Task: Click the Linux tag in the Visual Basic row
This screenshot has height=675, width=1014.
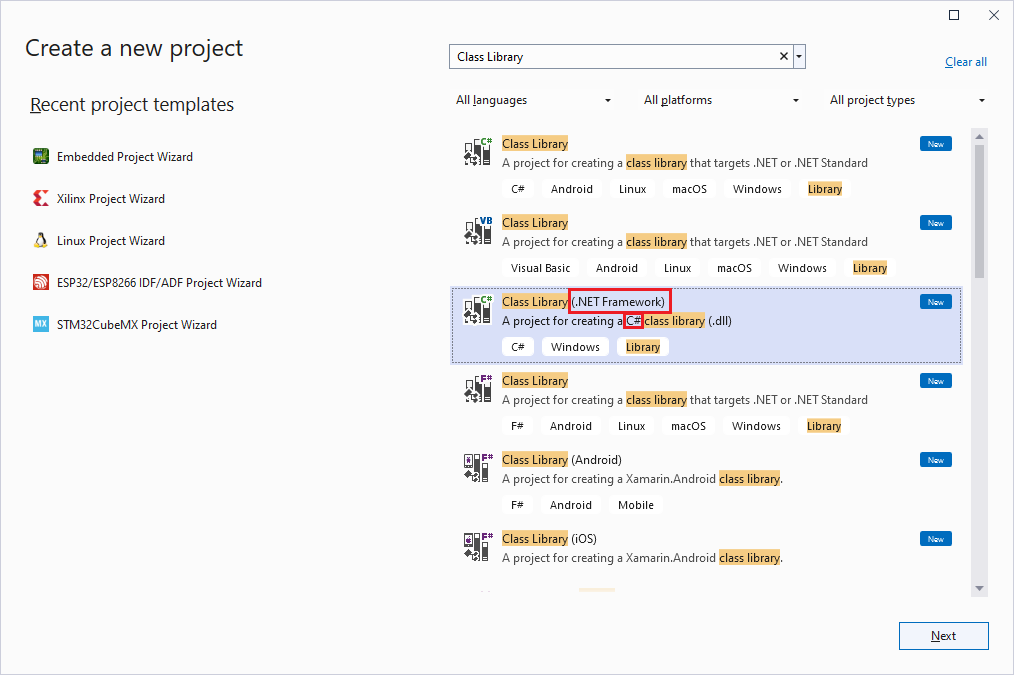Action: coord(677,268)
